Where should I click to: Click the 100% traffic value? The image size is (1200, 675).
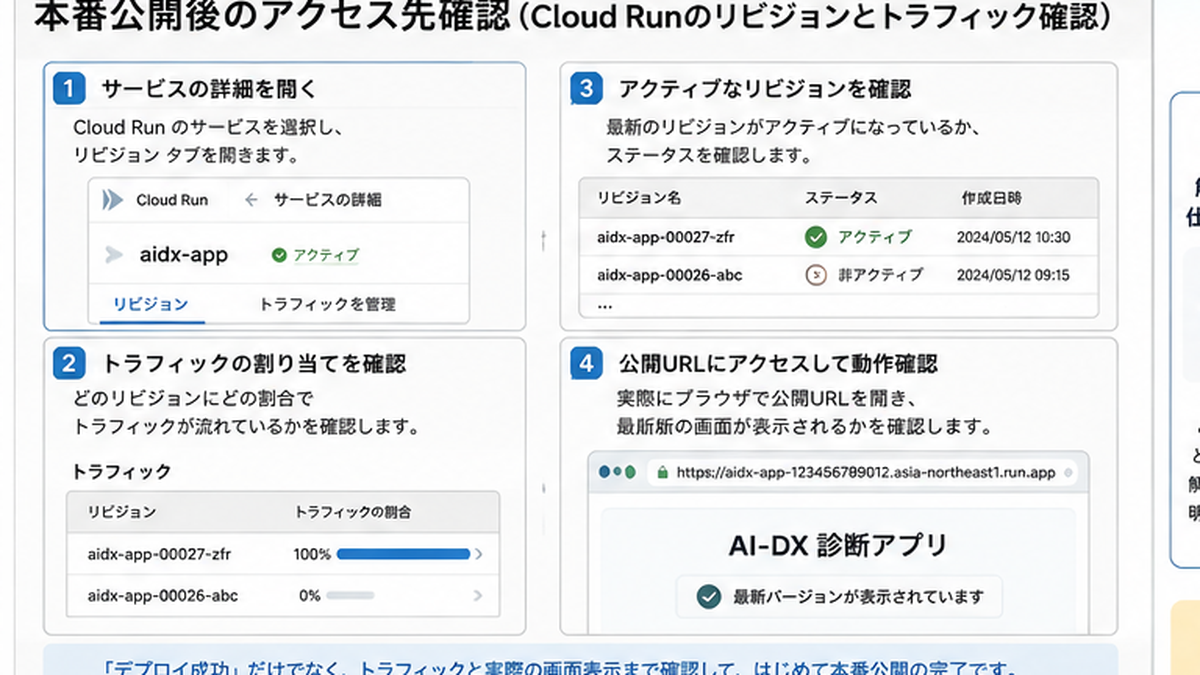(313, 553)
